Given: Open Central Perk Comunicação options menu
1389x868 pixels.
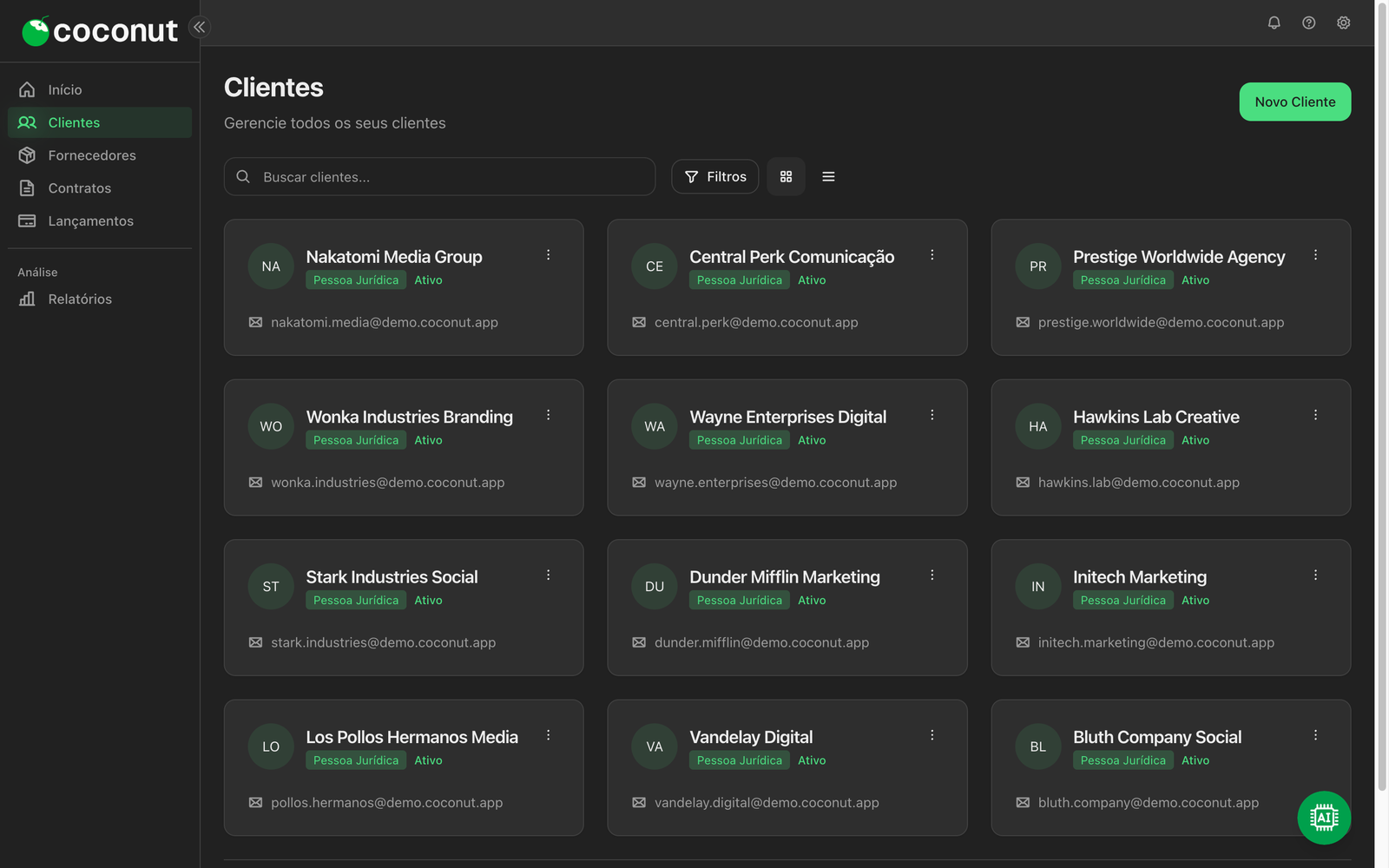Looking at the screenshot, I should (x=931, y=255).
